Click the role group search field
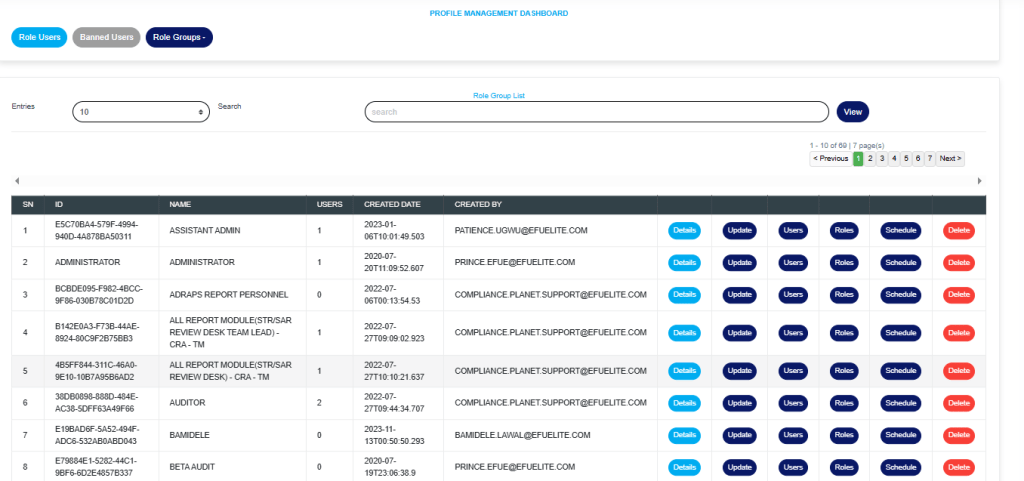This screenshot has height=481, width=1024. pos(596,112)
